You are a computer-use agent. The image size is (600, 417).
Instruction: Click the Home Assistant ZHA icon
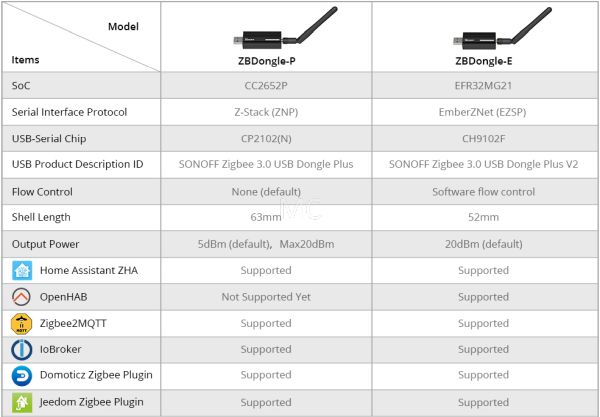(x=22, y=270)
